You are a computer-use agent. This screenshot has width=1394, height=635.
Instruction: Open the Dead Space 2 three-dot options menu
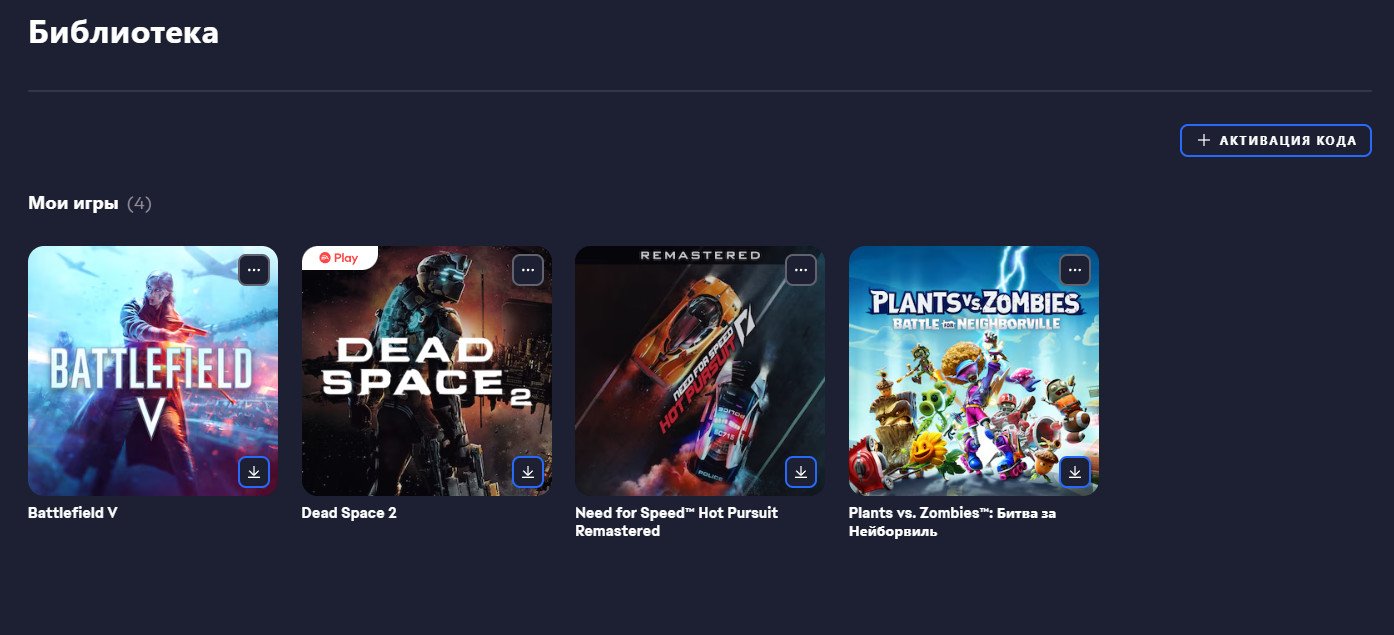click(528, 270)
